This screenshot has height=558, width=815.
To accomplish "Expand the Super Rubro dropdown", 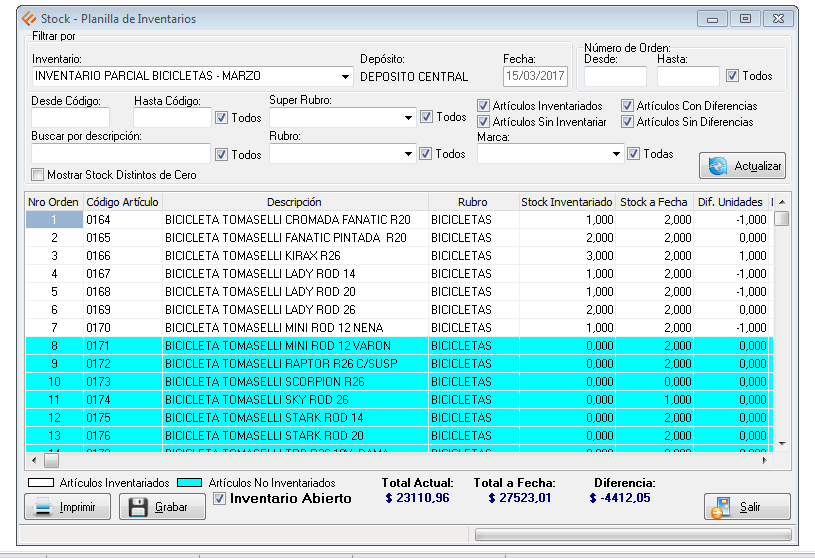I will 408,118.
